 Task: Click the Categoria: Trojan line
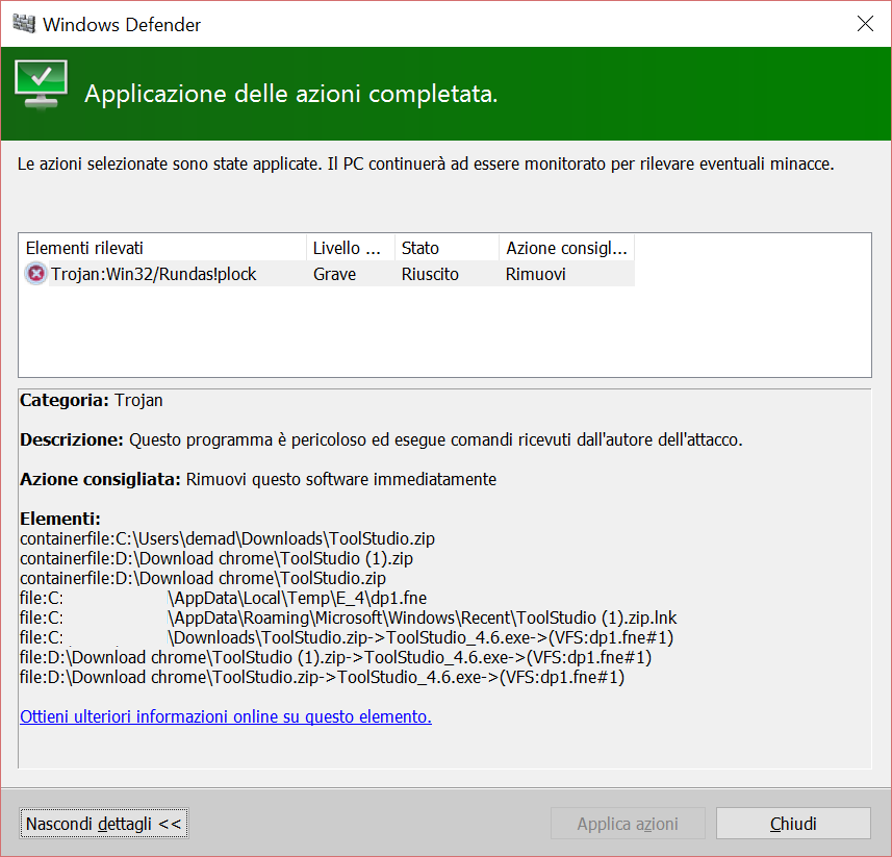coord(92,400)
